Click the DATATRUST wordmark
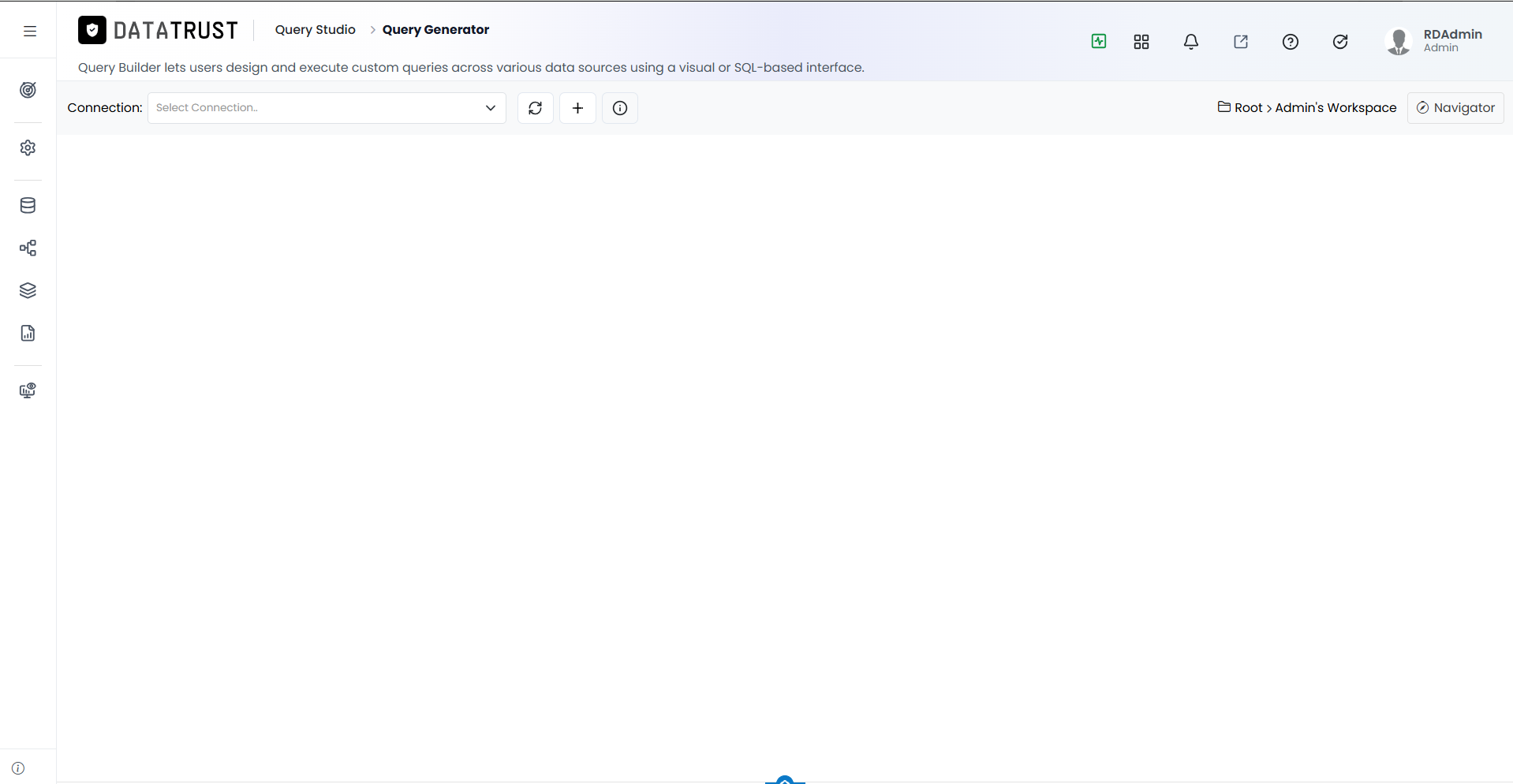This screenshot has width=1513, height=784. [176, 30]
